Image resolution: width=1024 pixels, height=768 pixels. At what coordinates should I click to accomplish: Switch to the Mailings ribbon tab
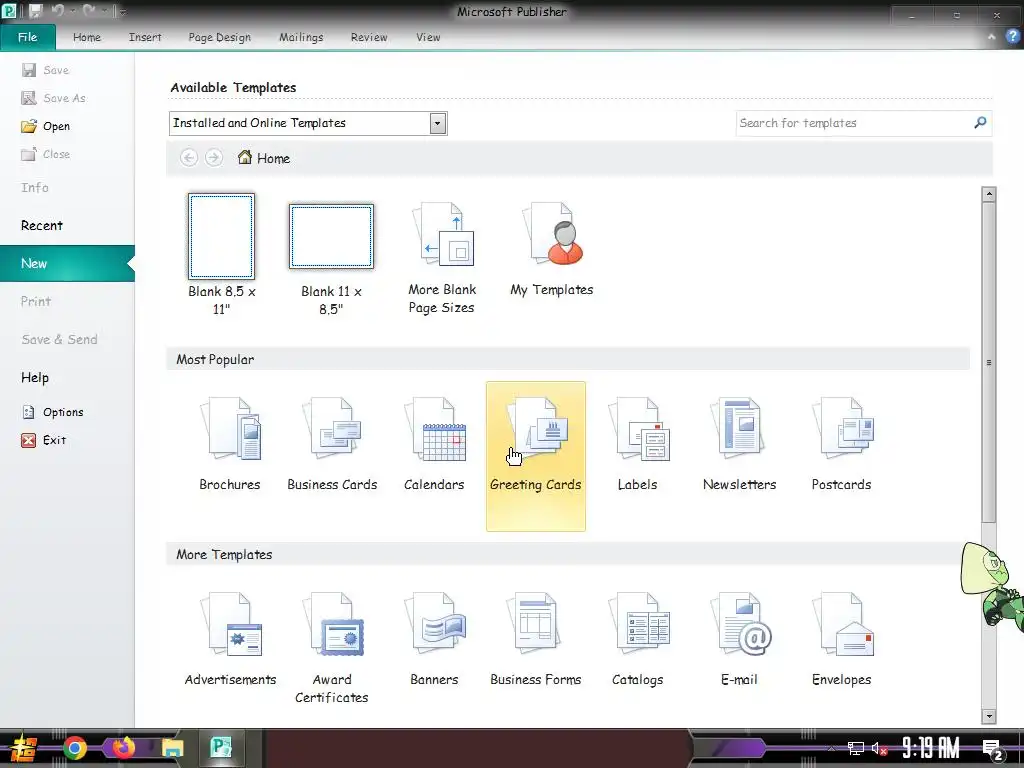(x=301, y=37)
